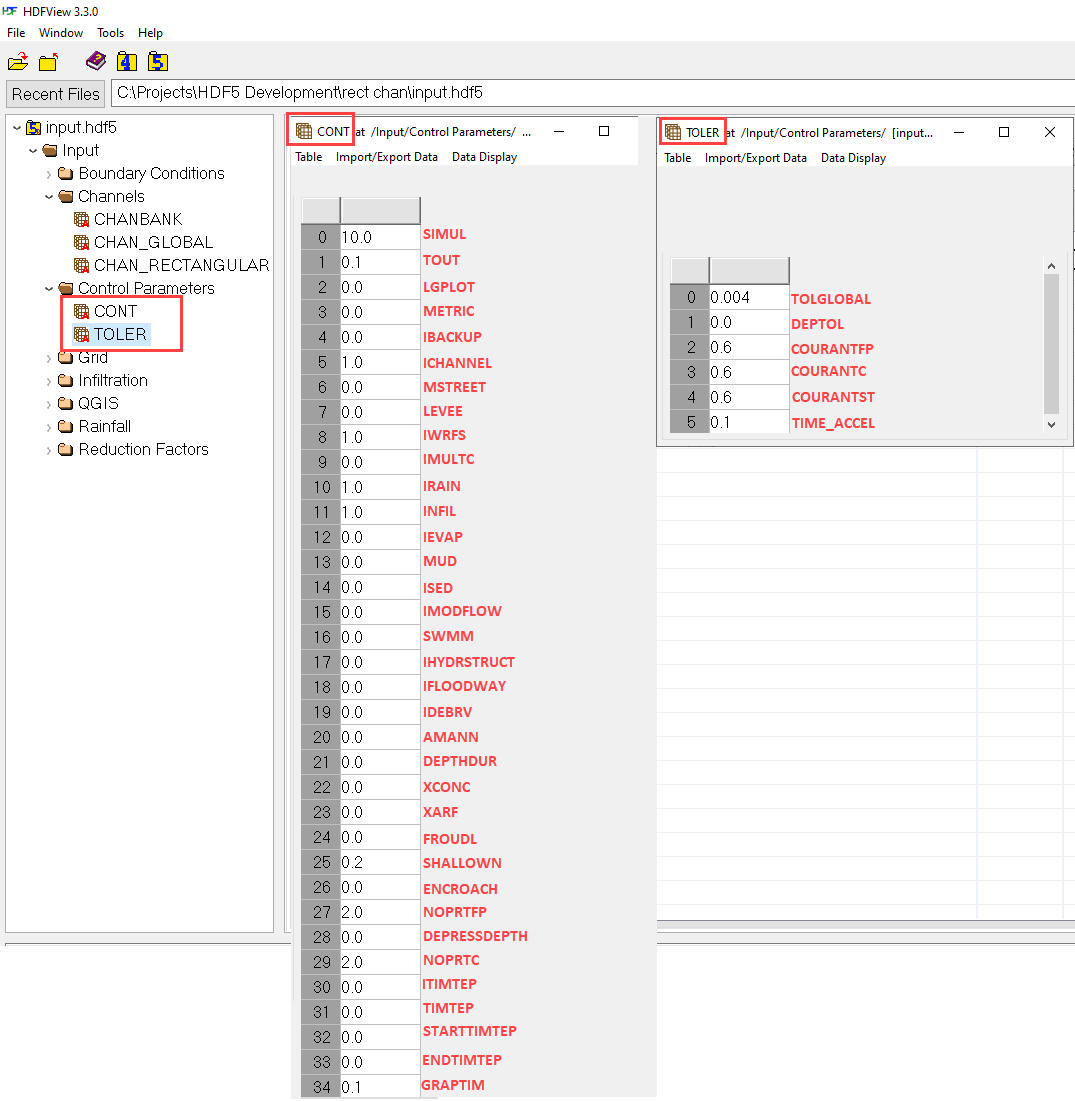
Task: Open the help book icon
Action: coord(95,61)
